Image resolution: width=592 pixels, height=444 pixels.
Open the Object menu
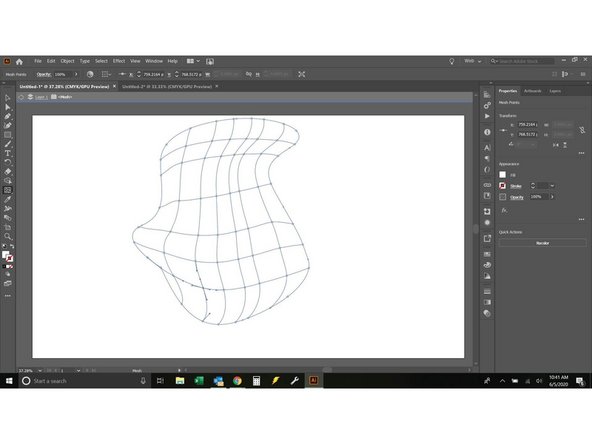pyautogui.click(x=68, y=61)
